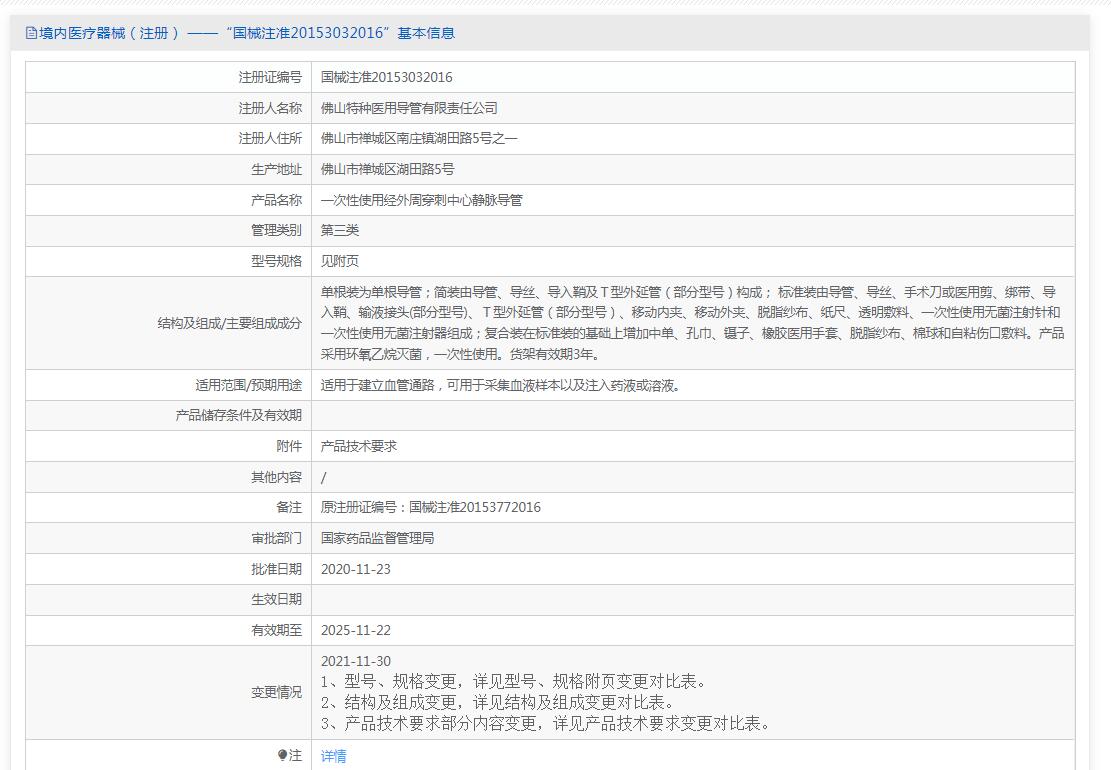The height and width of the screenshot is (770, 1111).
Task: Click product name 一次性使用经外周穿刺中心静脉导管
Action: click(x=421, y=200)
